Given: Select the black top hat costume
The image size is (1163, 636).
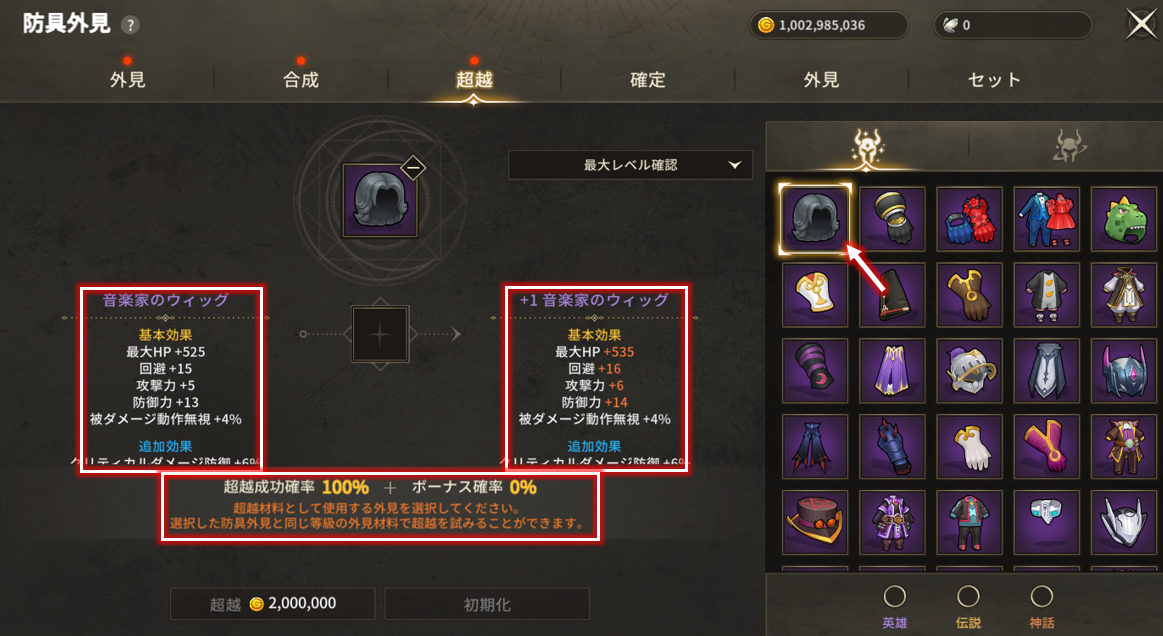Looking at the screenshot, I should coord(815,522).
